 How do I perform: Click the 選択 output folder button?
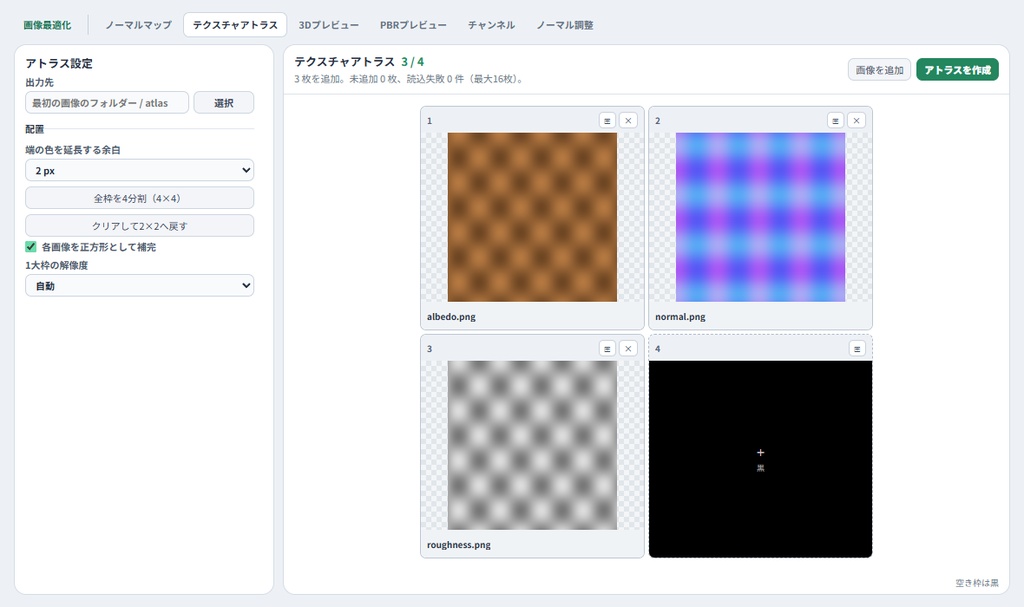click(x=224, y=103)
